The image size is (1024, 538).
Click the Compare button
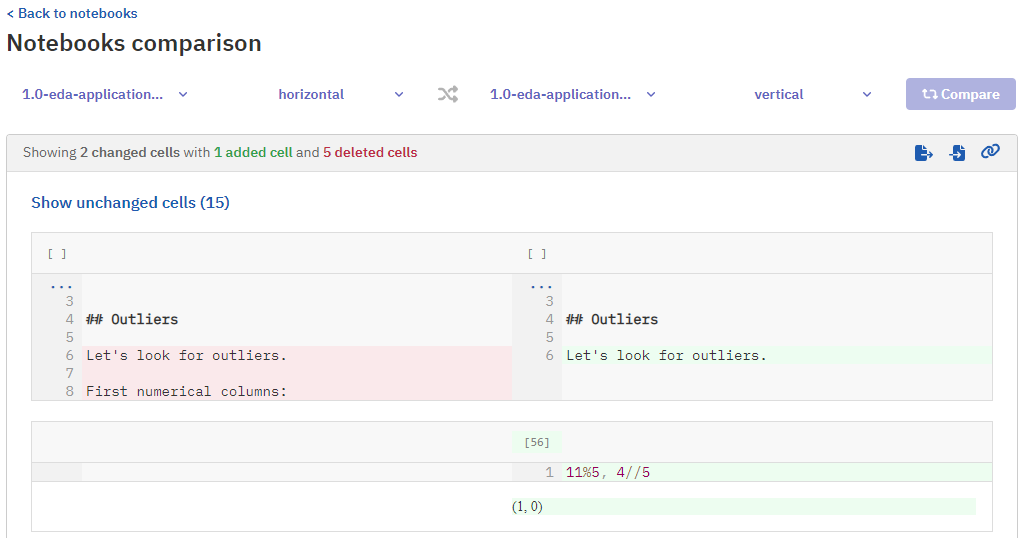tap(960, 94)
